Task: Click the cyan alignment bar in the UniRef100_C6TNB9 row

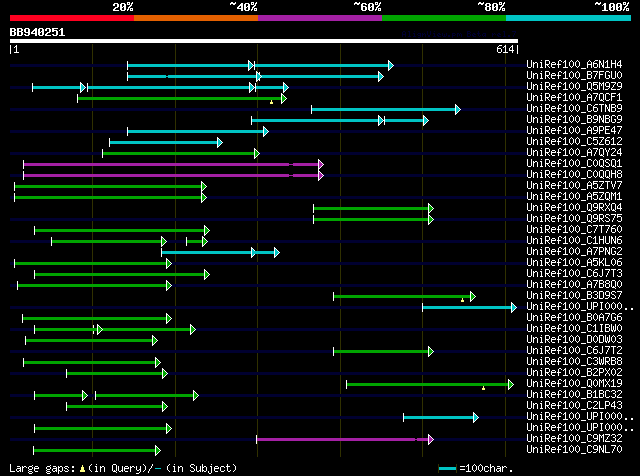Action: [386, 109]
